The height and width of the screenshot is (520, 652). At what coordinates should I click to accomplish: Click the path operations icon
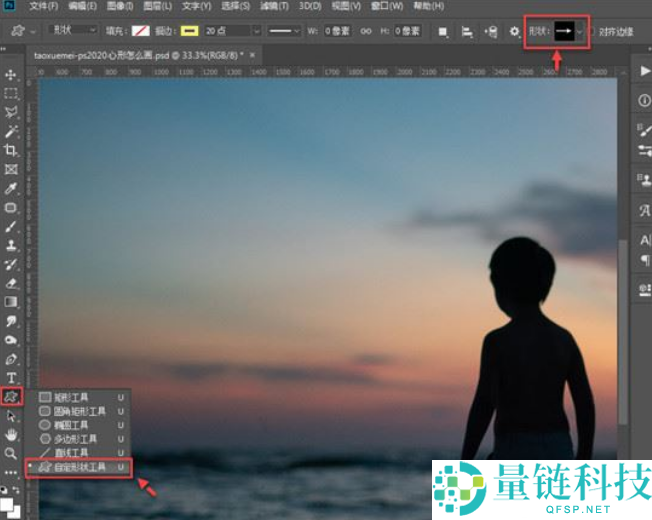coord(443,32)
